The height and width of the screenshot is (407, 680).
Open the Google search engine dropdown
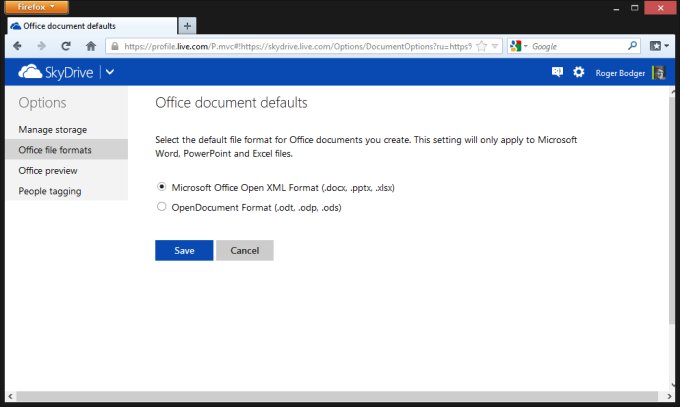click(x=519, y=46)
